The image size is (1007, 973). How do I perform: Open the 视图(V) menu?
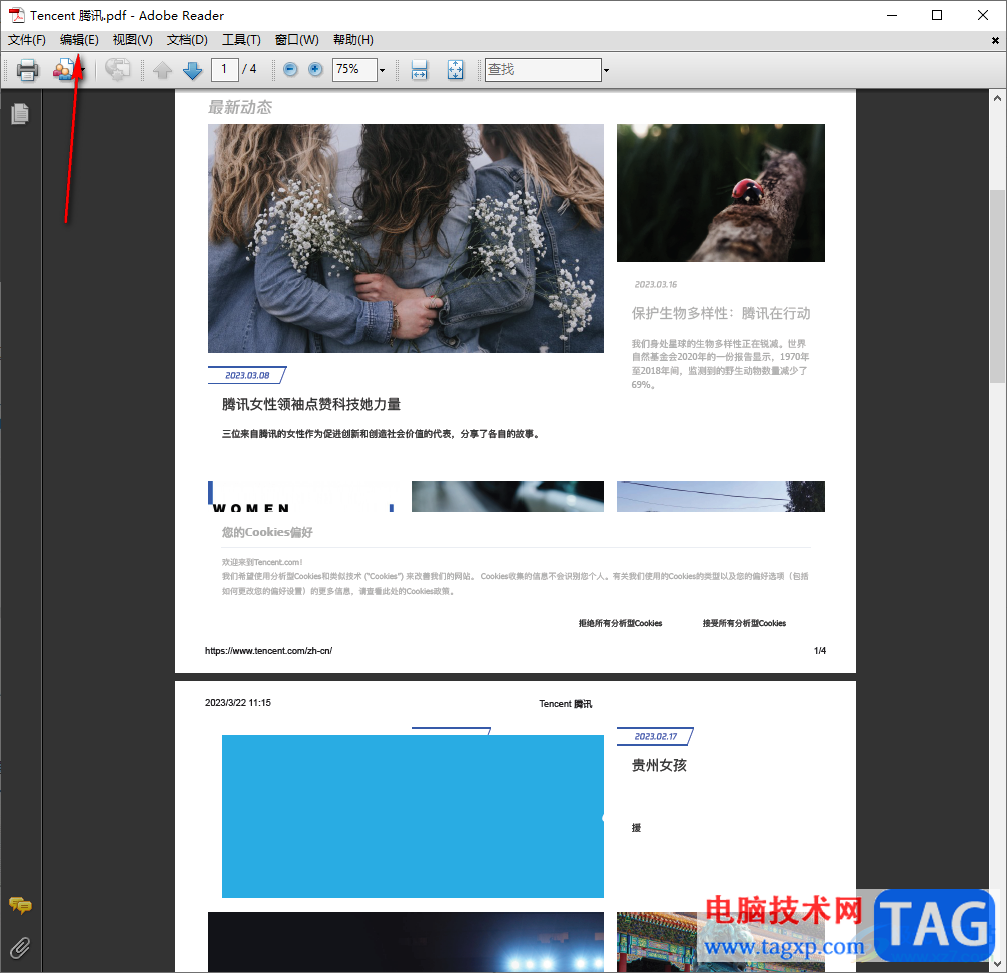132,40
